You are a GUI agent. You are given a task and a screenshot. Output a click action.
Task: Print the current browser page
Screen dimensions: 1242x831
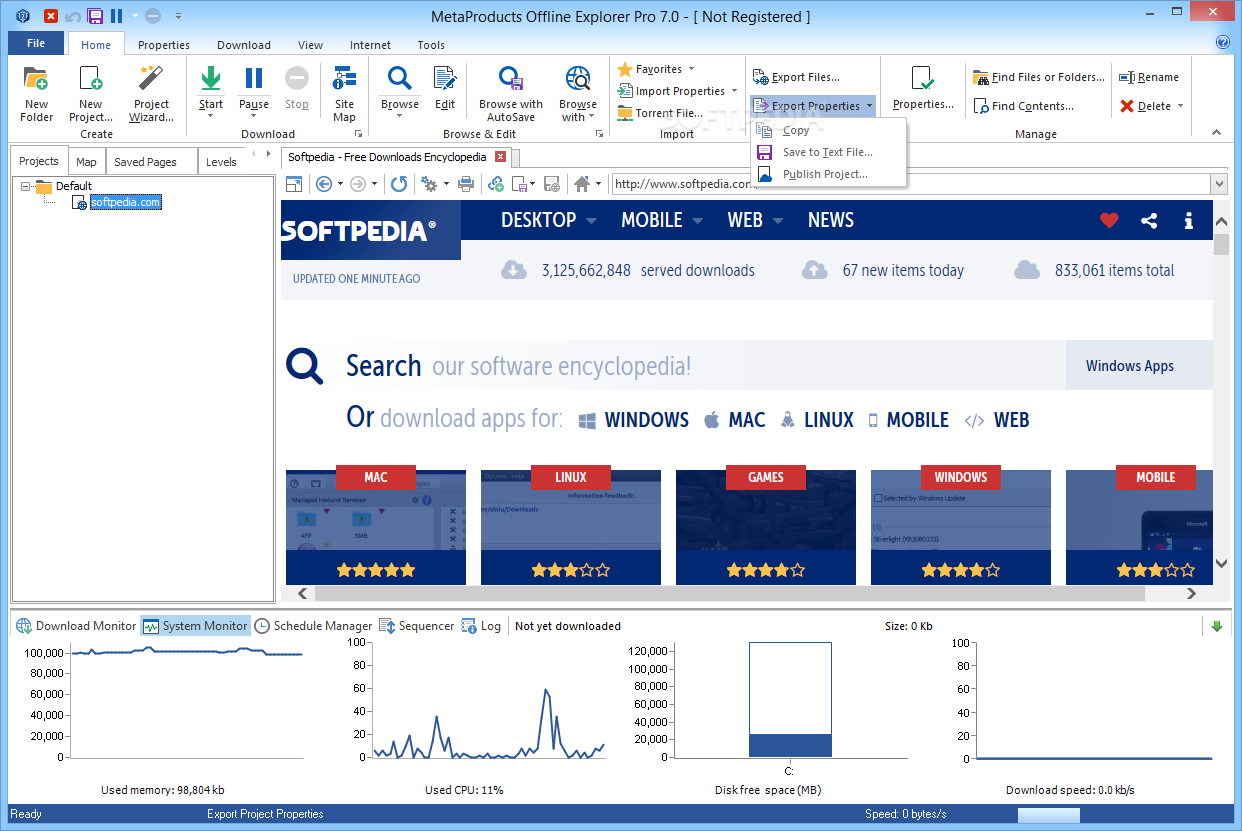466,184
